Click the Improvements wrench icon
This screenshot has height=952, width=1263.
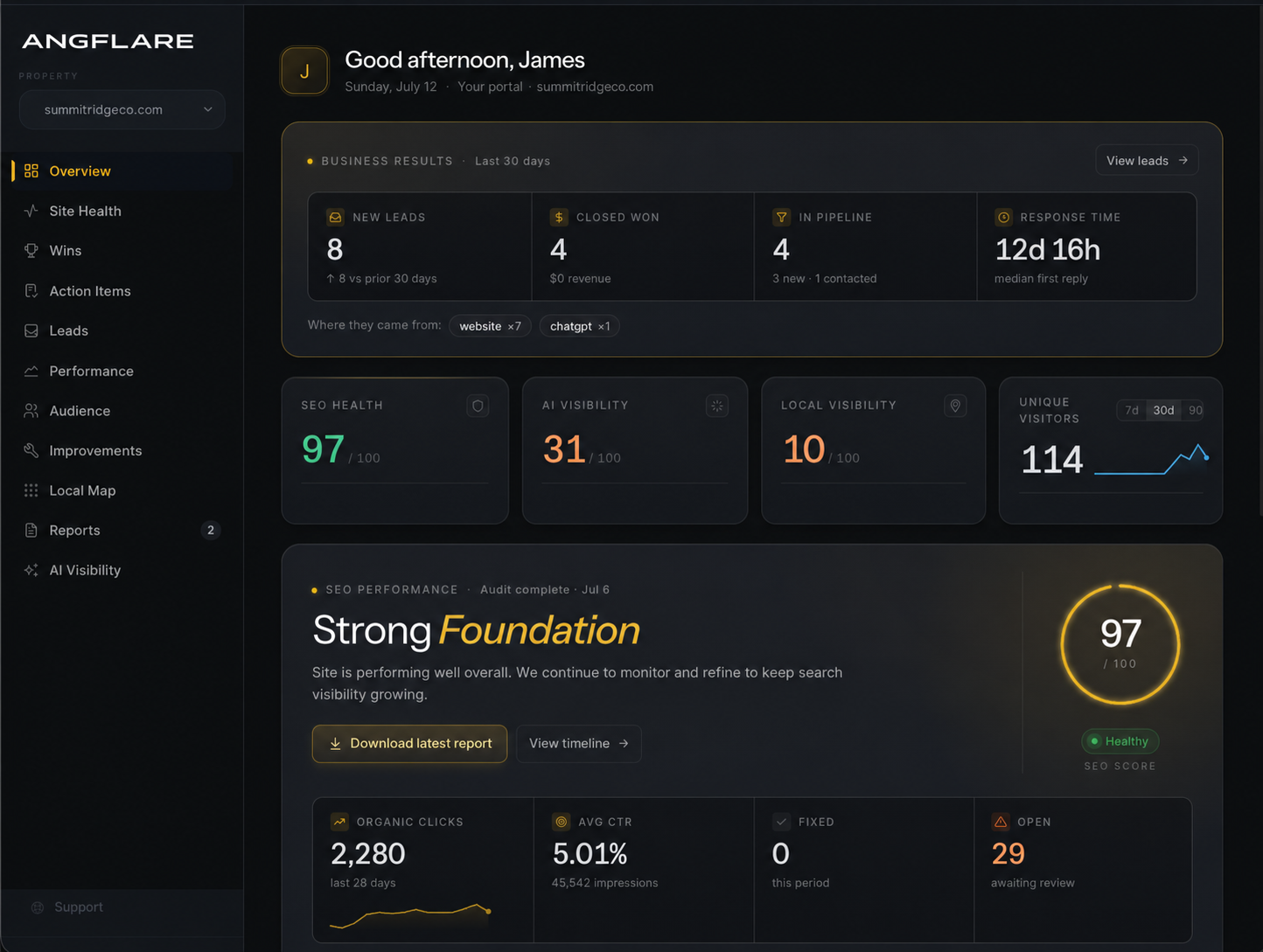click(x=31, y=450)
